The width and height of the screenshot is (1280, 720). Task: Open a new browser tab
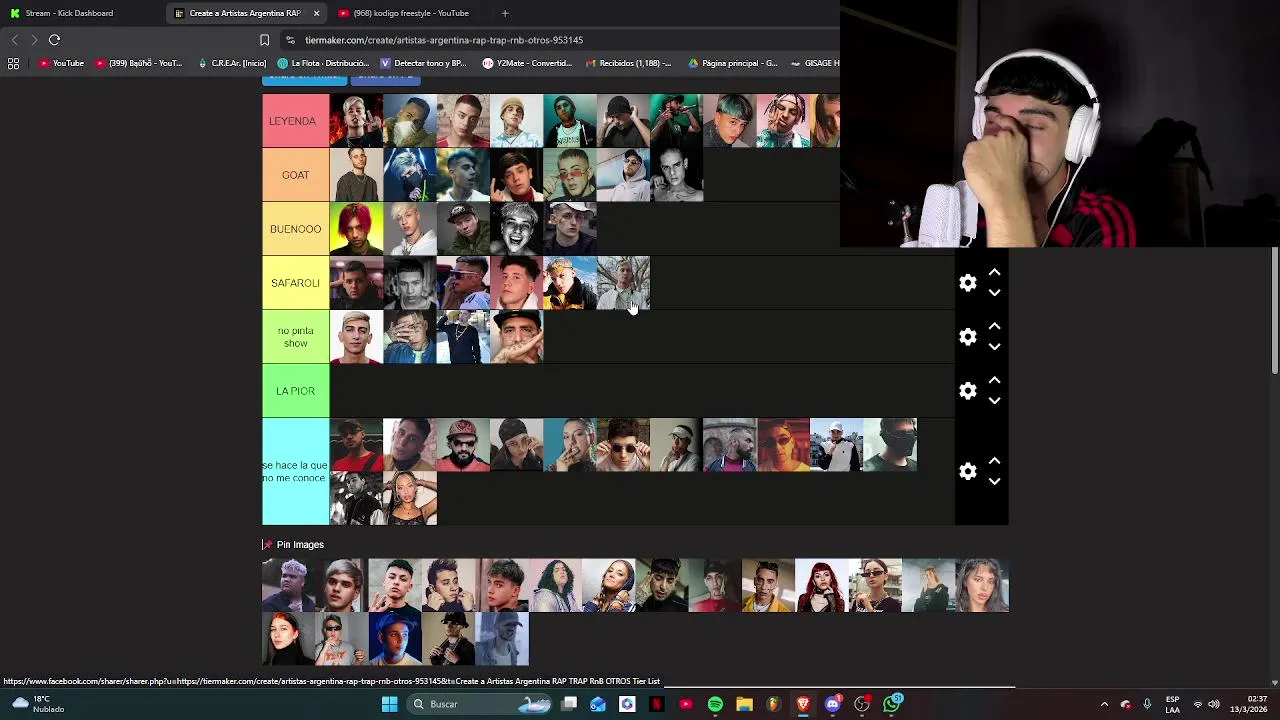click(x=505, y=13)
